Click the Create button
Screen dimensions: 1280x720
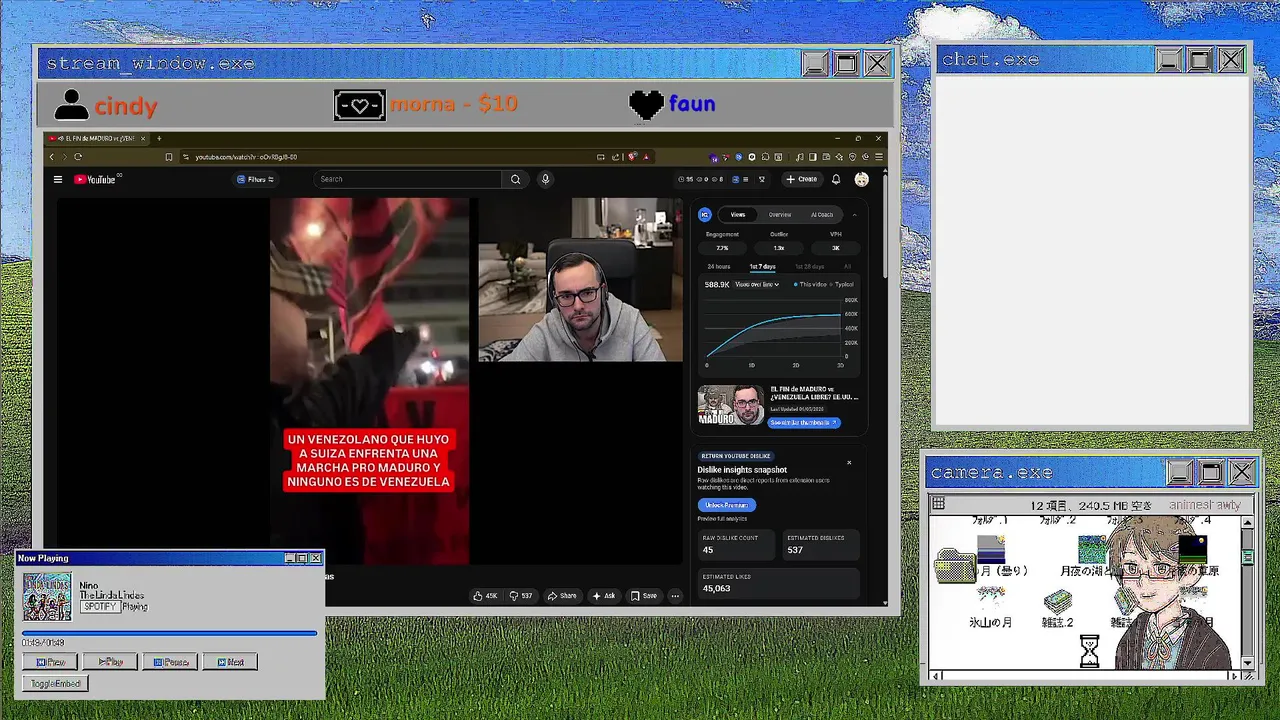tap(801, 179)
